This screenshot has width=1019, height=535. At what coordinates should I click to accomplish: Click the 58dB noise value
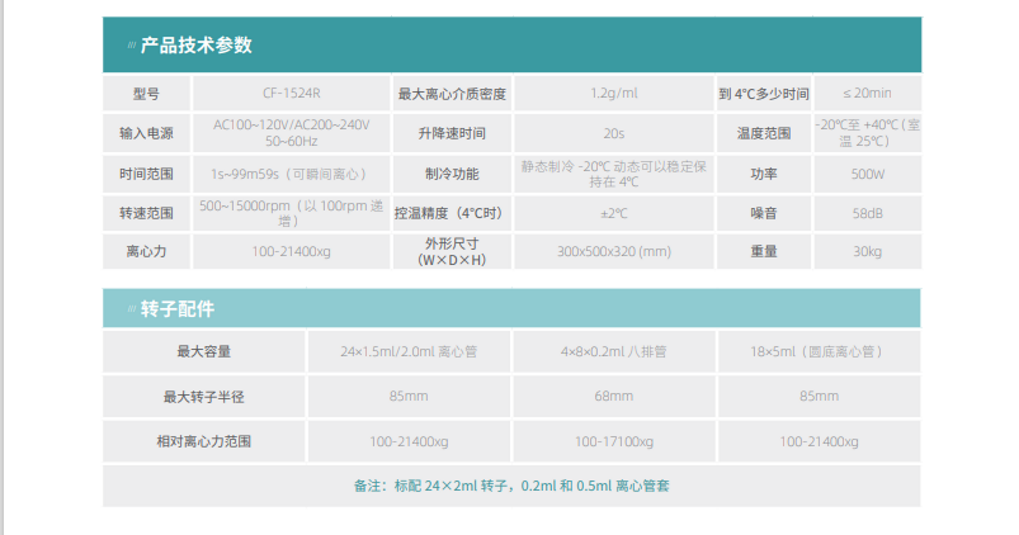pos(867,213)
